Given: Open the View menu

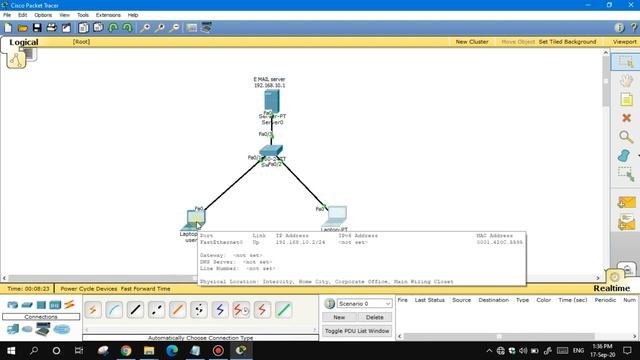Looking at the screenshot, I should (x=64, y=15).
